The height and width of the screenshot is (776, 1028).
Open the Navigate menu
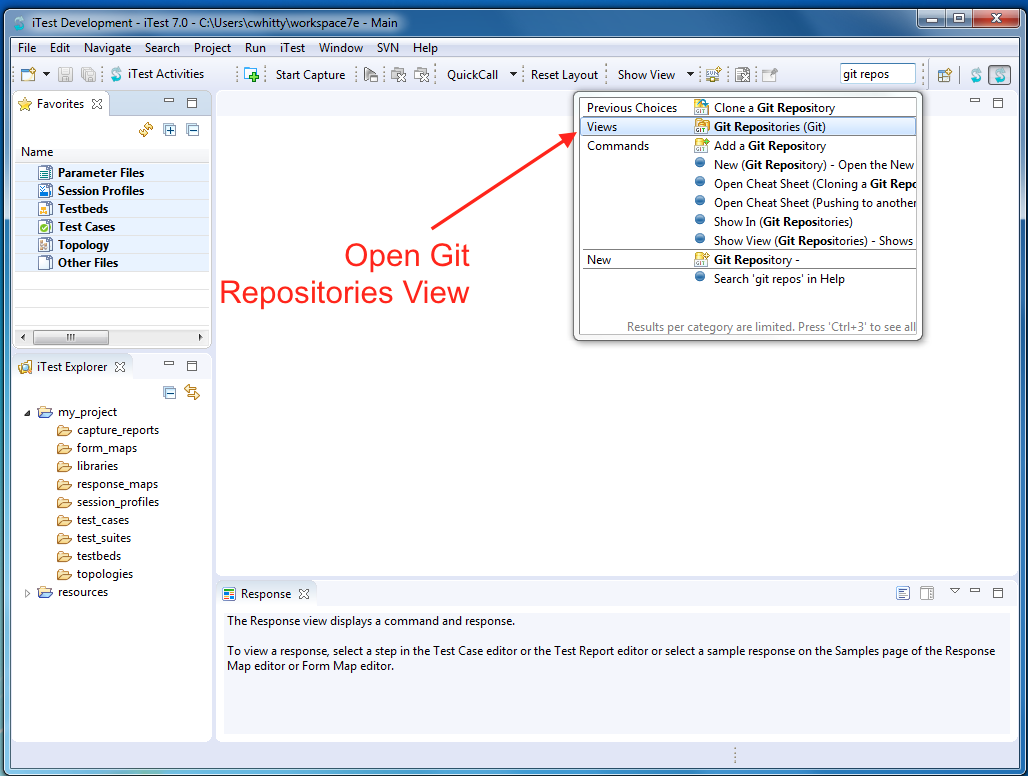point(108,48)
